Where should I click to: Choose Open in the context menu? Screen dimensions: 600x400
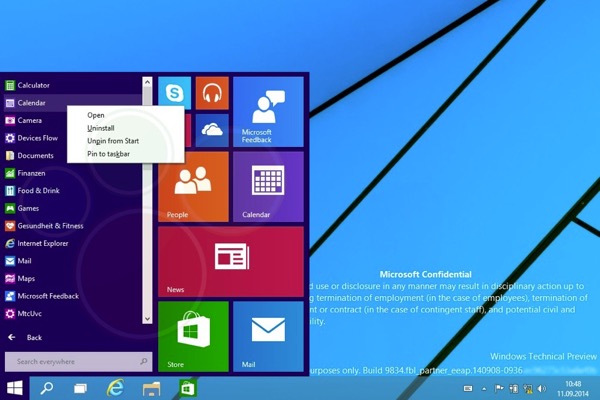click(126, 115)
